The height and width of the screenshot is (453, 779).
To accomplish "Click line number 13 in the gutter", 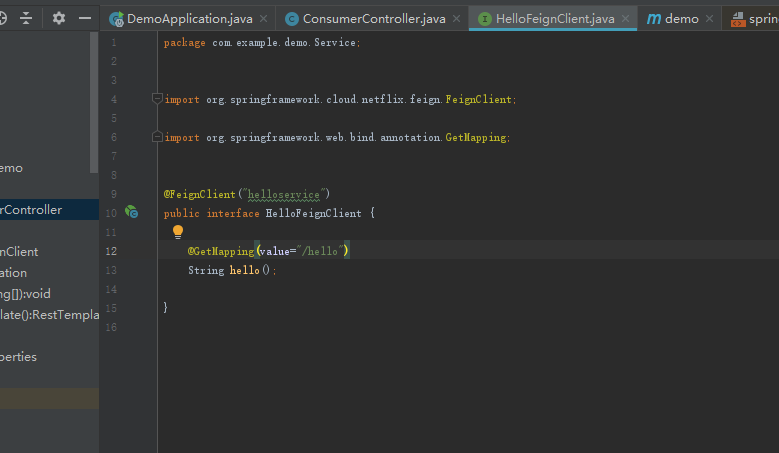I will point(111,270).
